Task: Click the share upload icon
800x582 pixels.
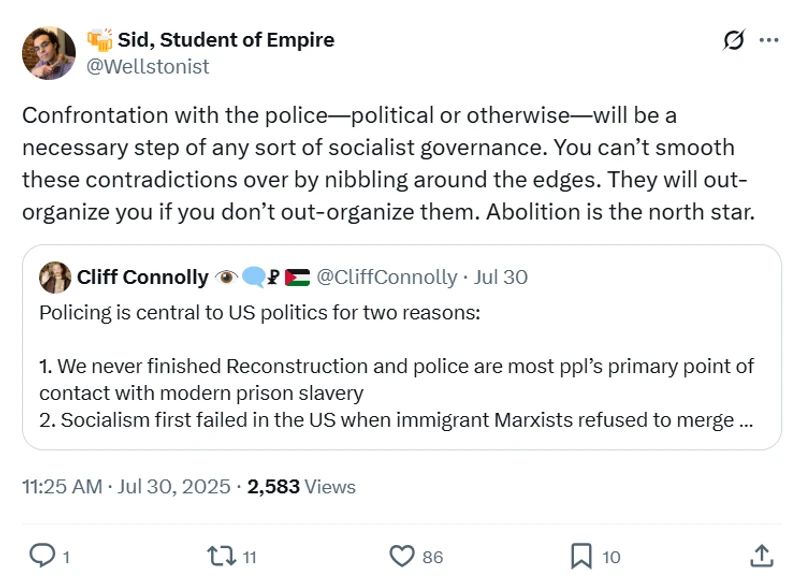Action: point(760,555)
